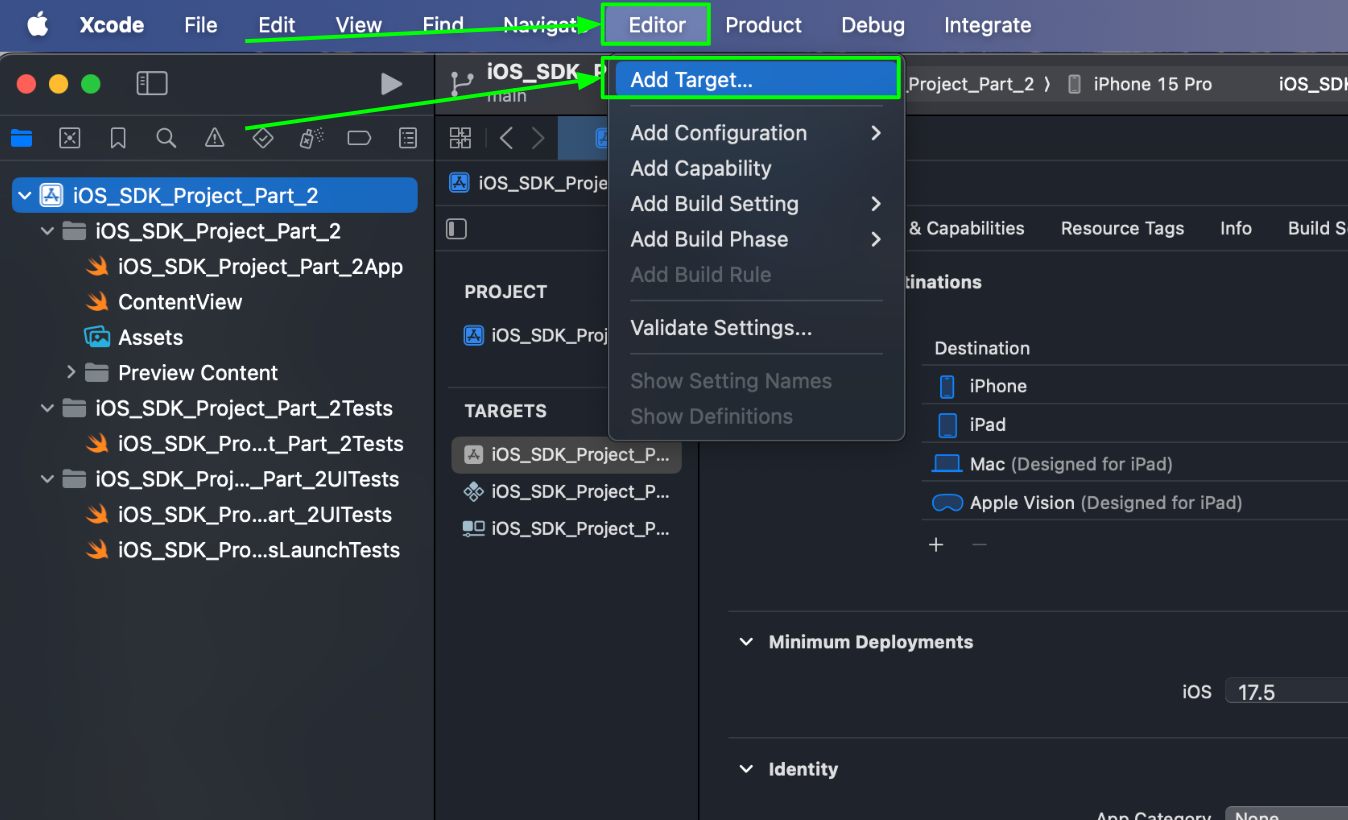
Task: Collapse the Minimum Deployments section
Action: 746,642
